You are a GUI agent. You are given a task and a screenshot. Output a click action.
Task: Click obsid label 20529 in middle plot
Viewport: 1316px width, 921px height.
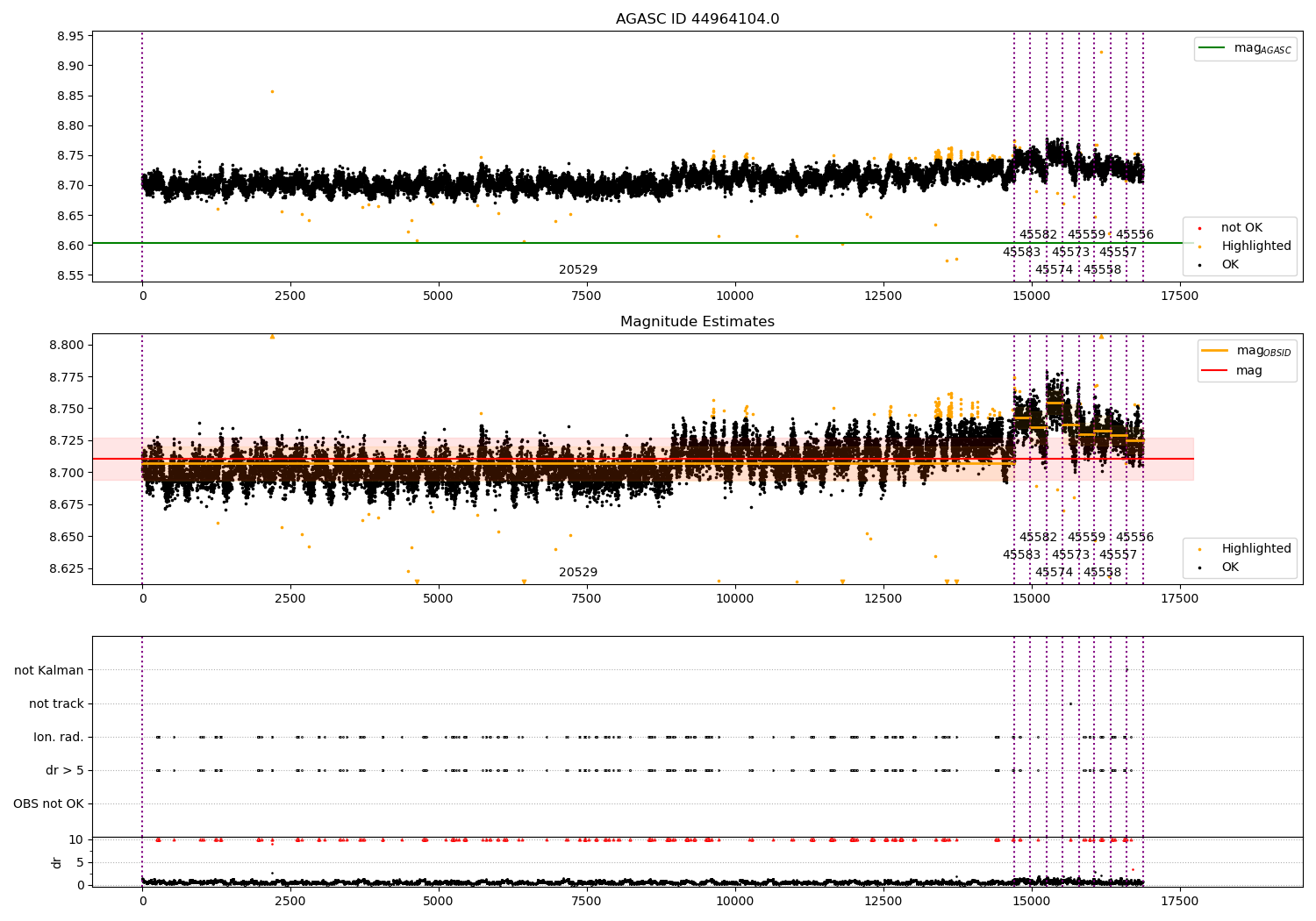[x=578, y=573]
